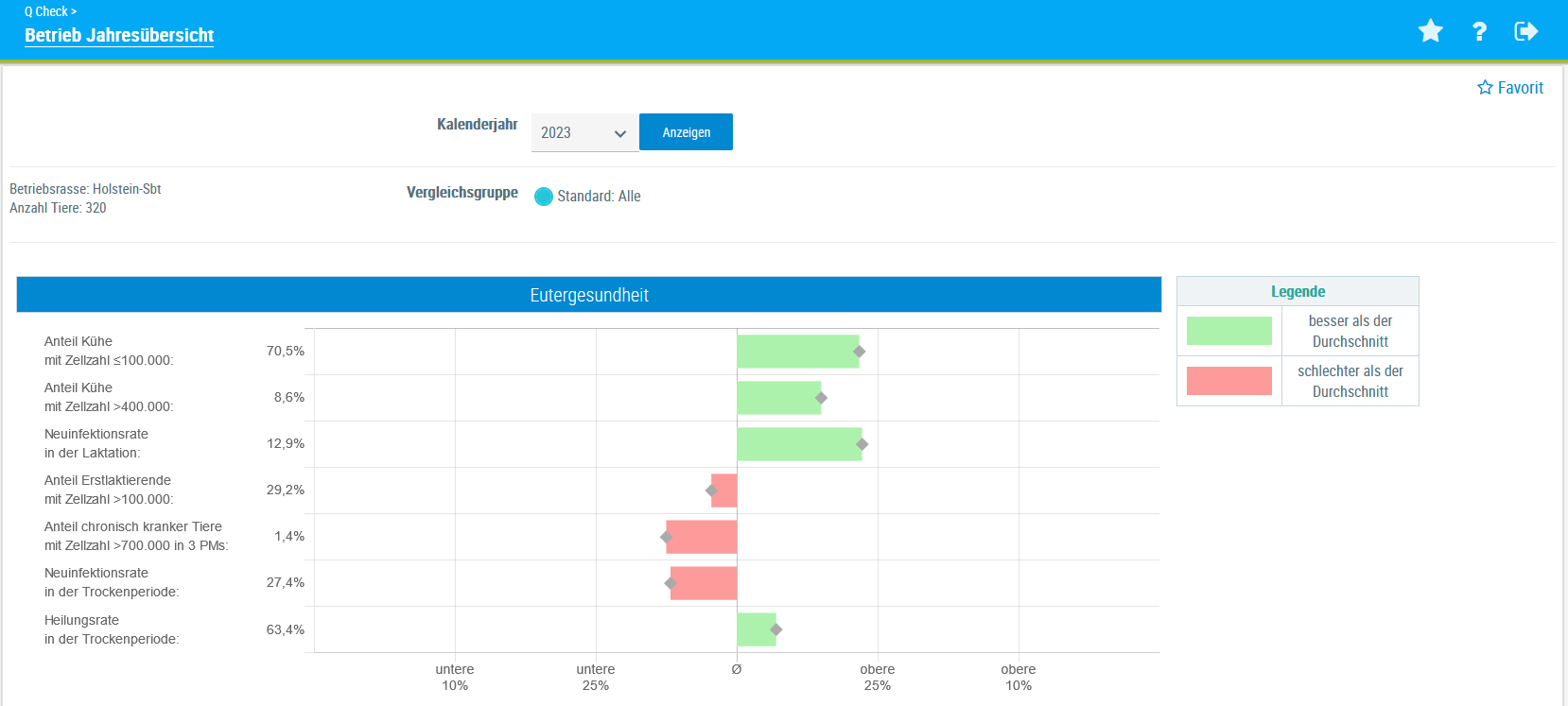Click diamond marker on Neuinfektionsrate Laktation bar
The height and width of the screenshot is (706, 1568).
tap(862, 444)
